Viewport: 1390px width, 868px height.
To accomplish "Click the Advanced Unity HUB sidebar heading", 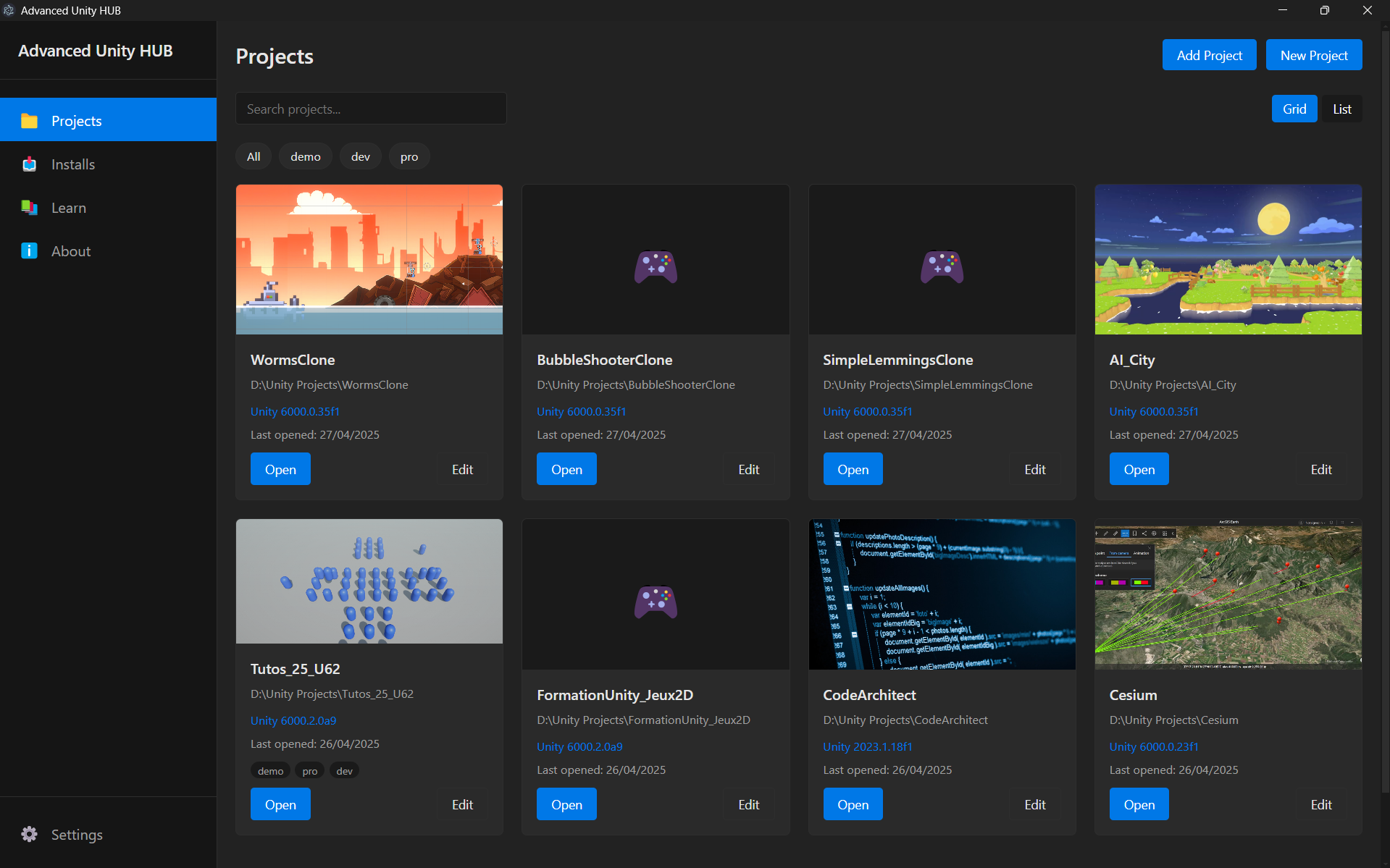I will pos(95,51).
